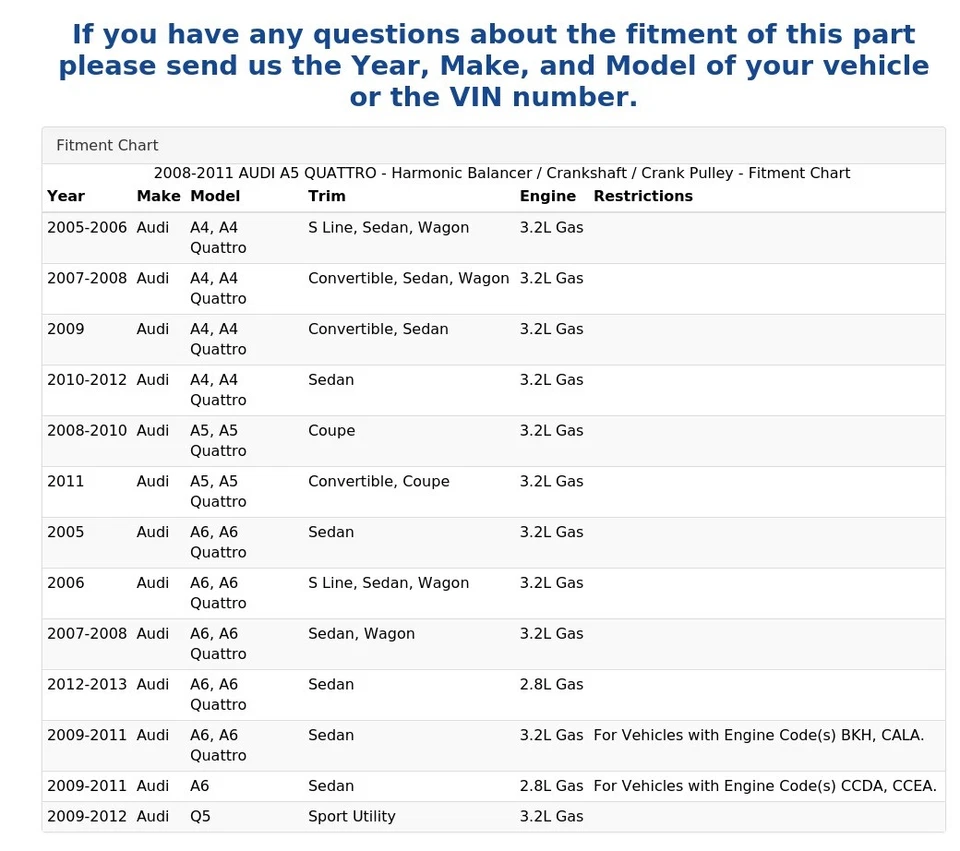Select the 2010-2012 year cell
The image size is (960, 851).
87,380
